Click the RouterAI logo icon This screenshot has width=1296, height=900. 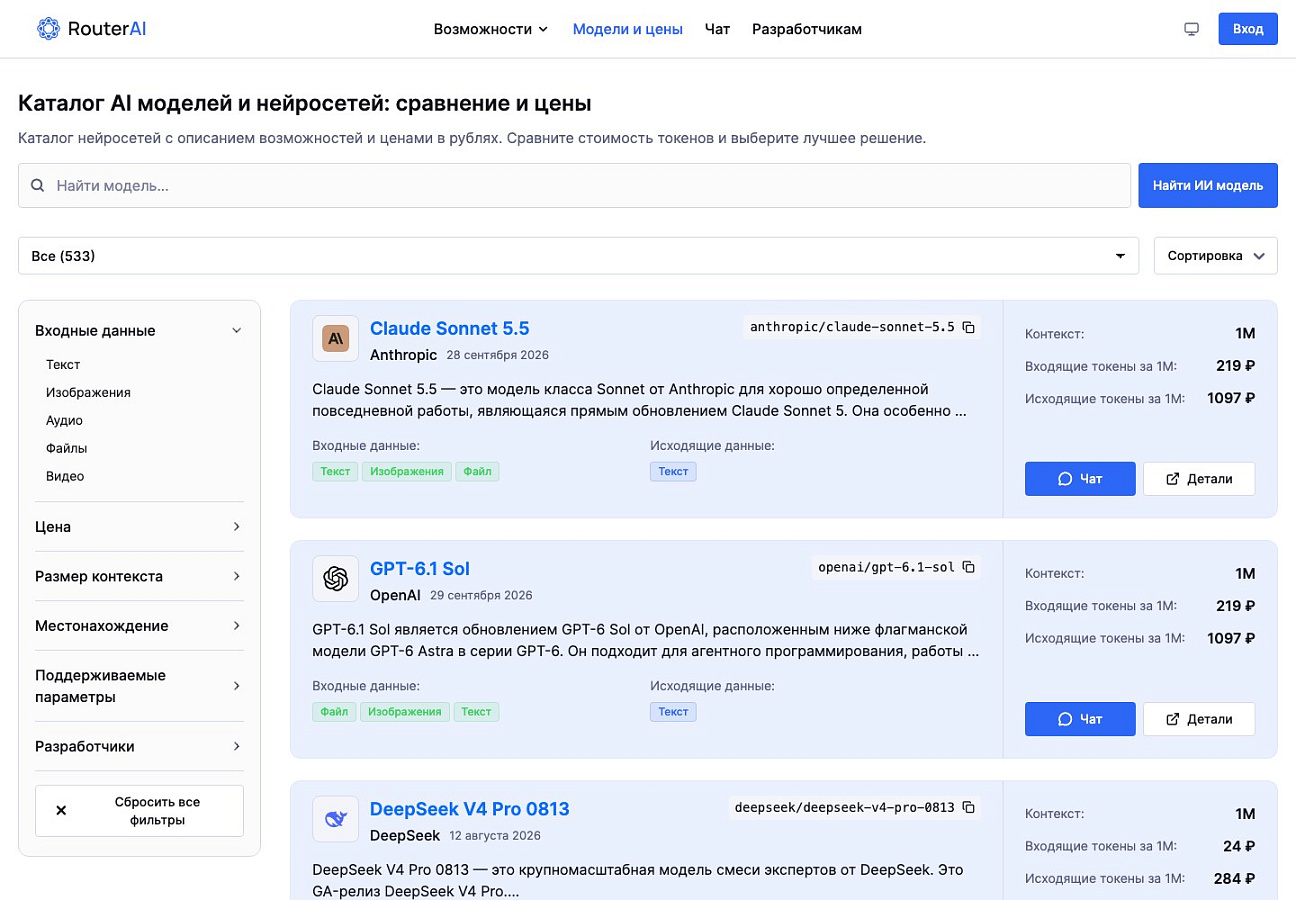pos(48,29)
